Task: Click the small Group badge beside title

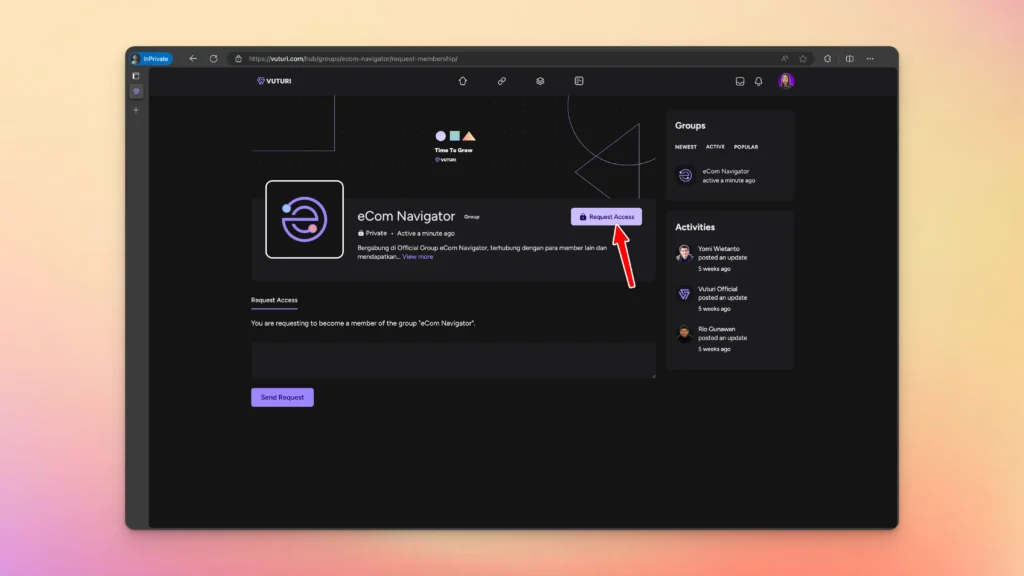Action: [x=472, y=217]
